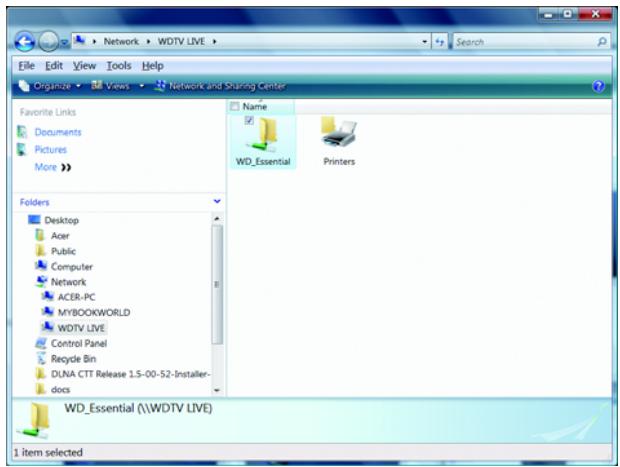Select the WD_Essential shared folder icon
The height and width of the screenshot is (467, 620).
[264, 136]
